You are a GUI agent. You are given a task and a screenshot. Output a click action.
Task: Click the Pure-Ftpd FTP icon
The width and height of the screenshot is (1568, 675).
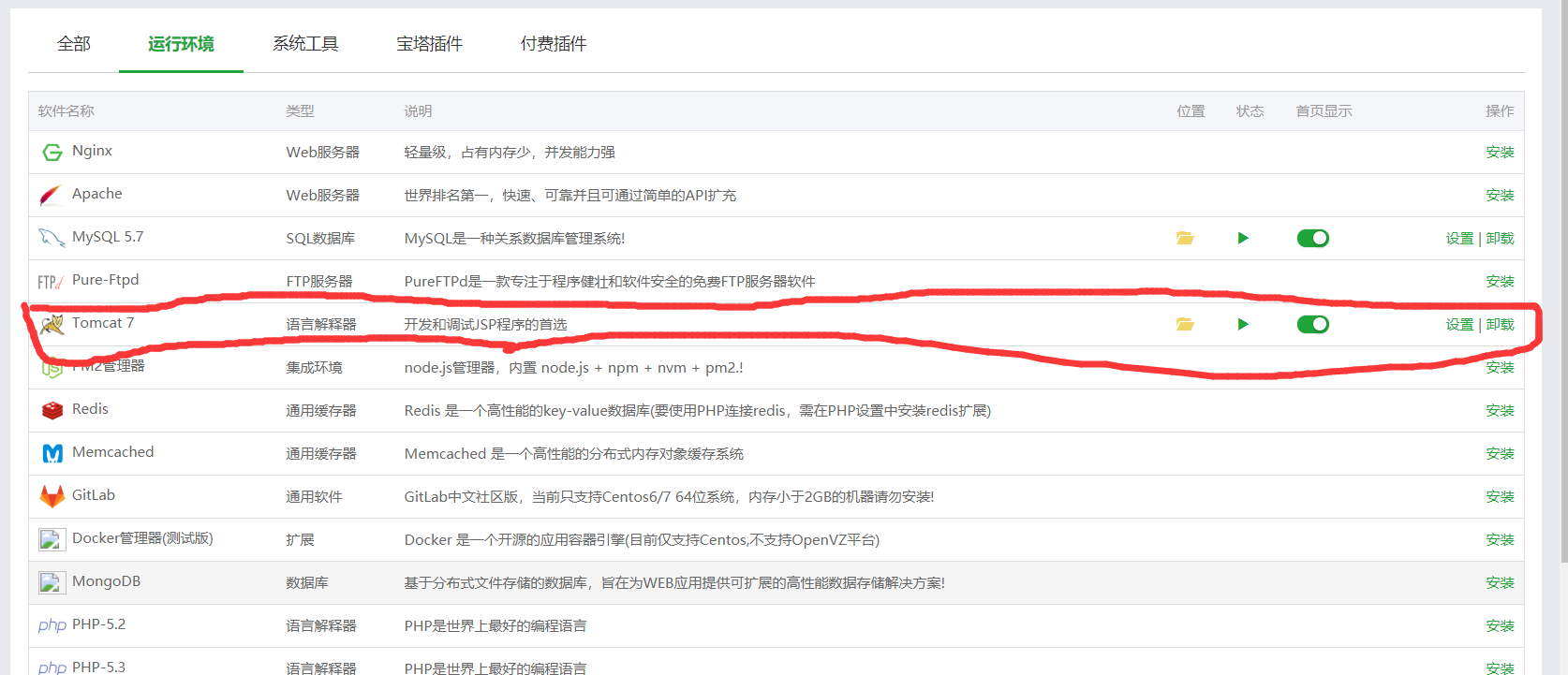point(51,282)
